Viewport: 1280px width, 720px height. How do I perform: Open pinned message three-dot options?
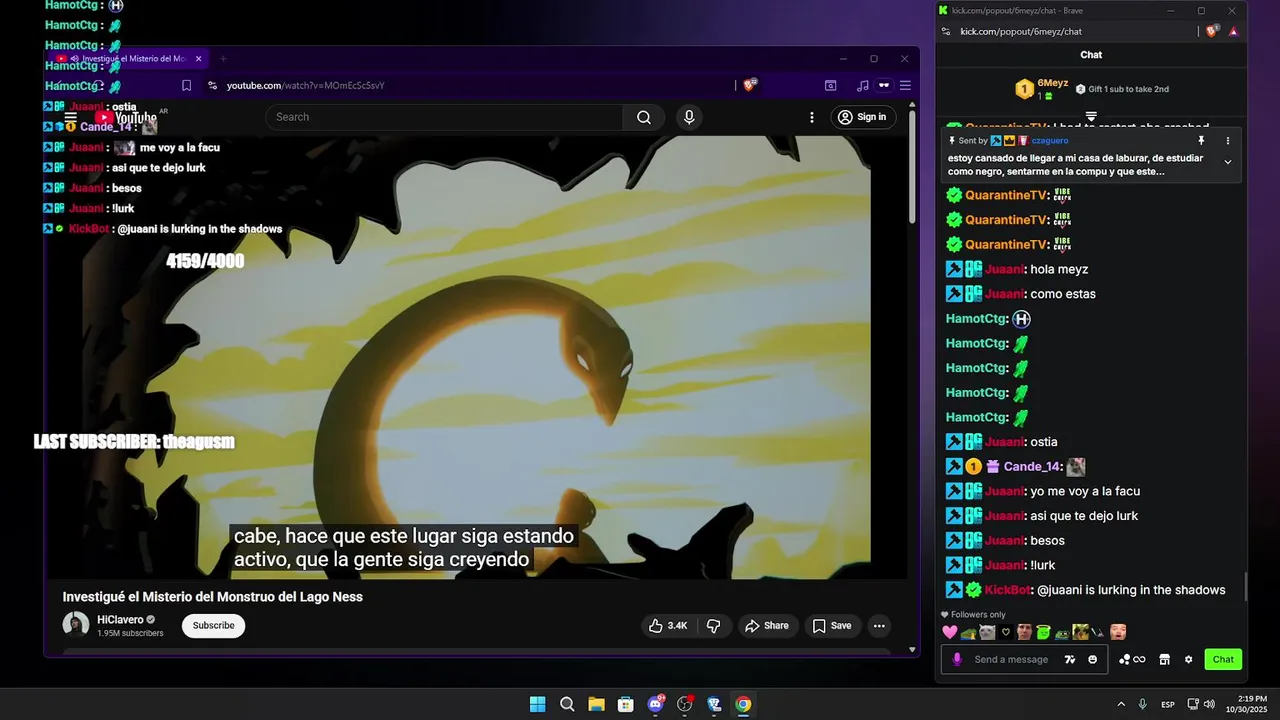click(1228, 141)
